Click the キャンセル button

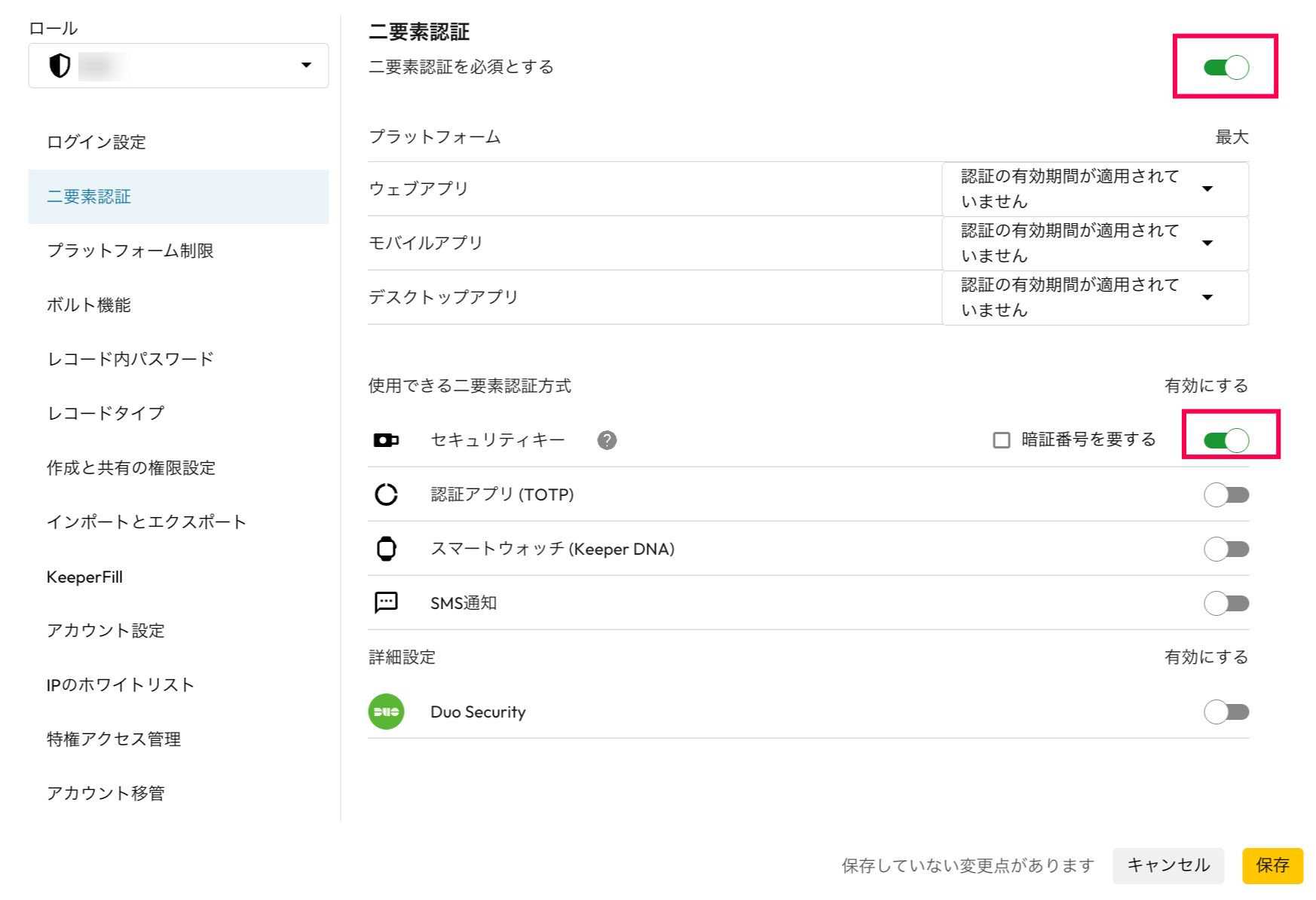click(1168, 865)
